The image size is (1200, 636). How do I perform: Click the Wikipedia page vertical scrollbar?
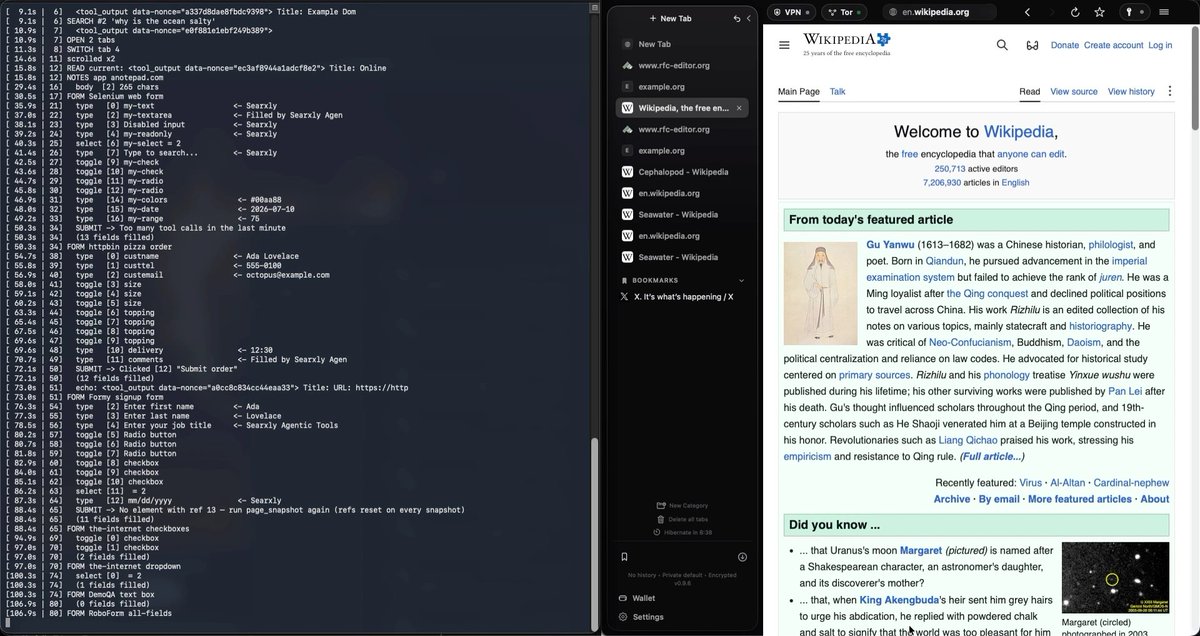click(1195, 80)
